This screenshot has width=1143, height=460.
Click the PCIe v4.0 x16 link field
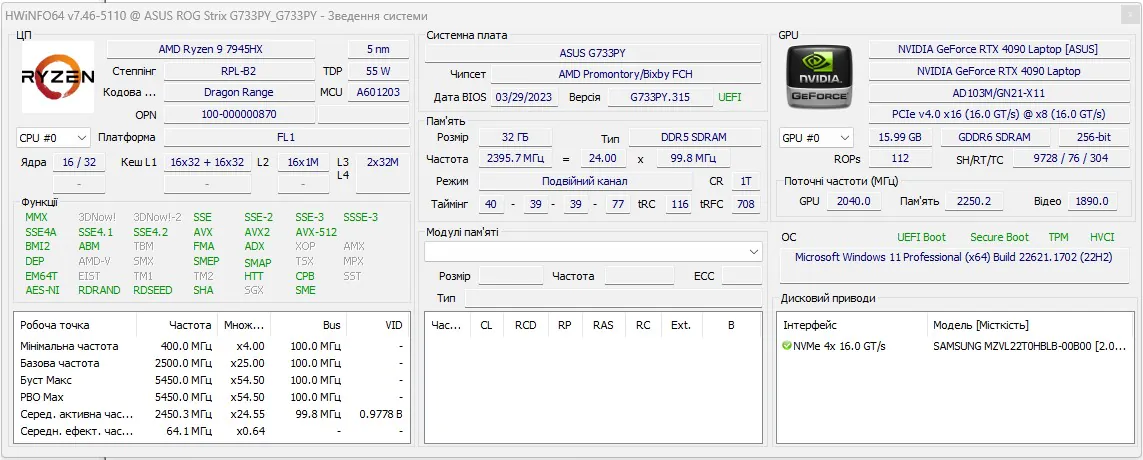point(998,114)
